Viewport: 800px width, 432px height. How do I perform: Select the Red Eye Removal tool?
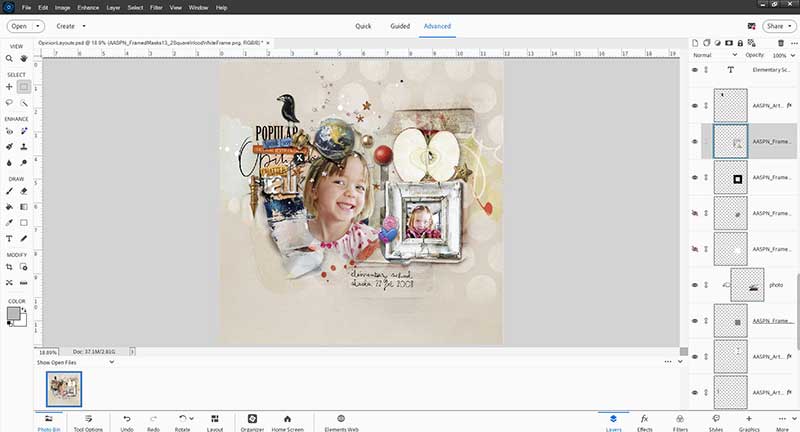(x=9, y=131)
